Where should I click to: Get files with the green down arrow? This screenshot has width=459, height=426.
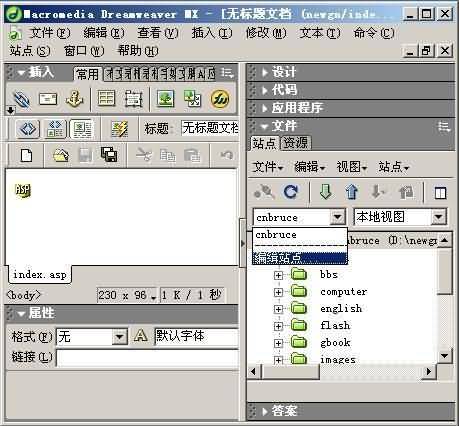[326, 192]
